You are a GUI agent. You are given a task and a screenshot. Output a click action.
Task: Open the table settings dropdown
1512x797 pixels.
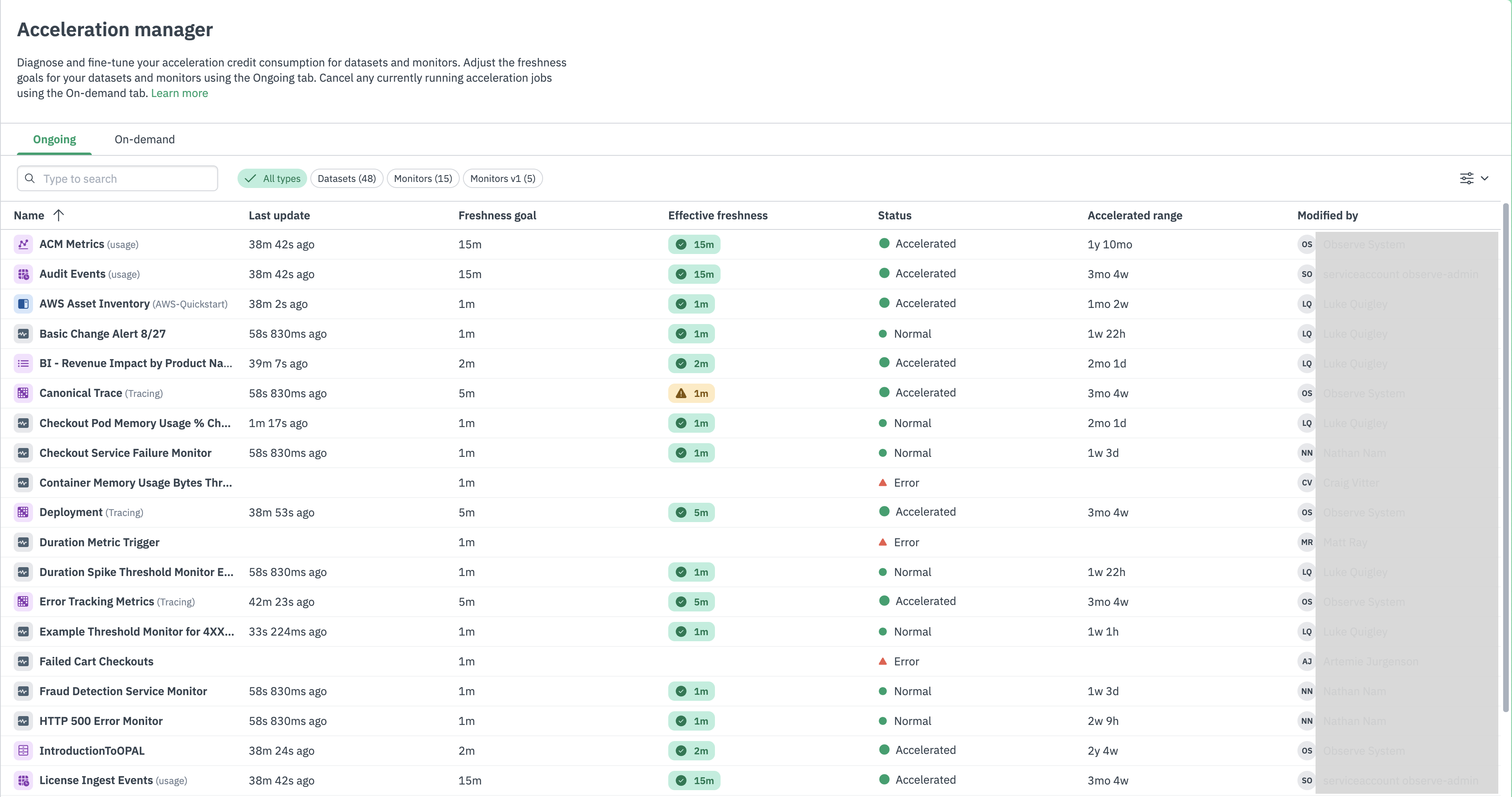1474,178
